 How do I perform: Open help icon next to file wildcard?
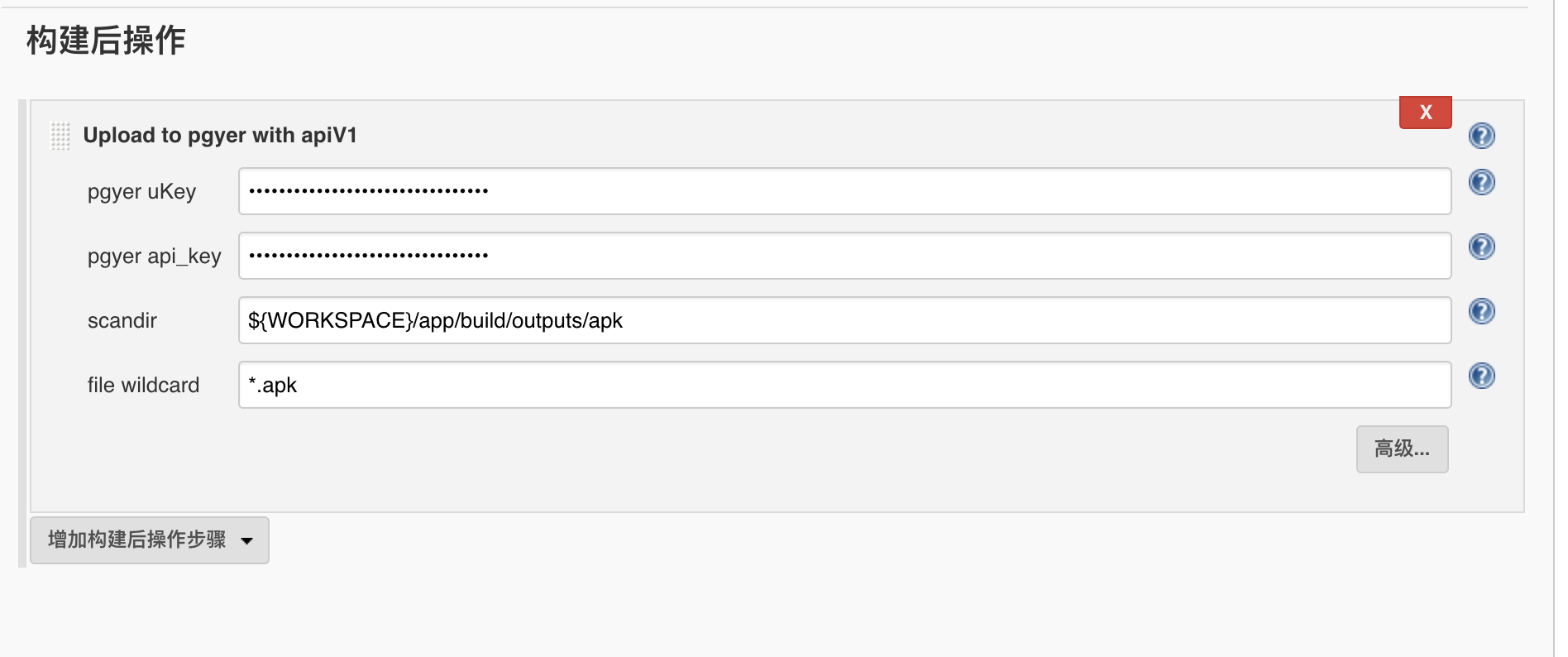pyautogui.click(x=1481, y=376)
